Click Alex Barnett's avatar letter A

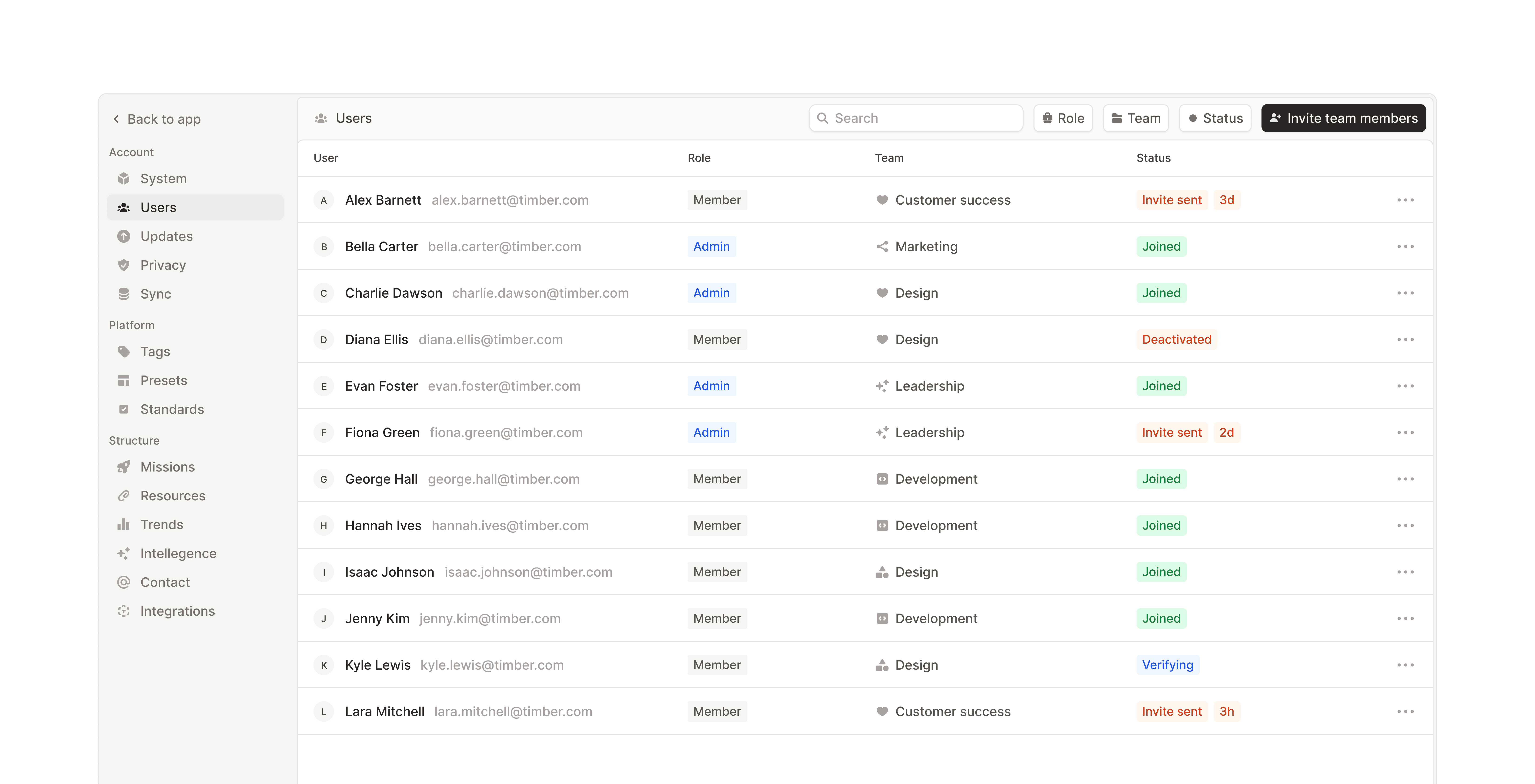(x=324, y=200)
